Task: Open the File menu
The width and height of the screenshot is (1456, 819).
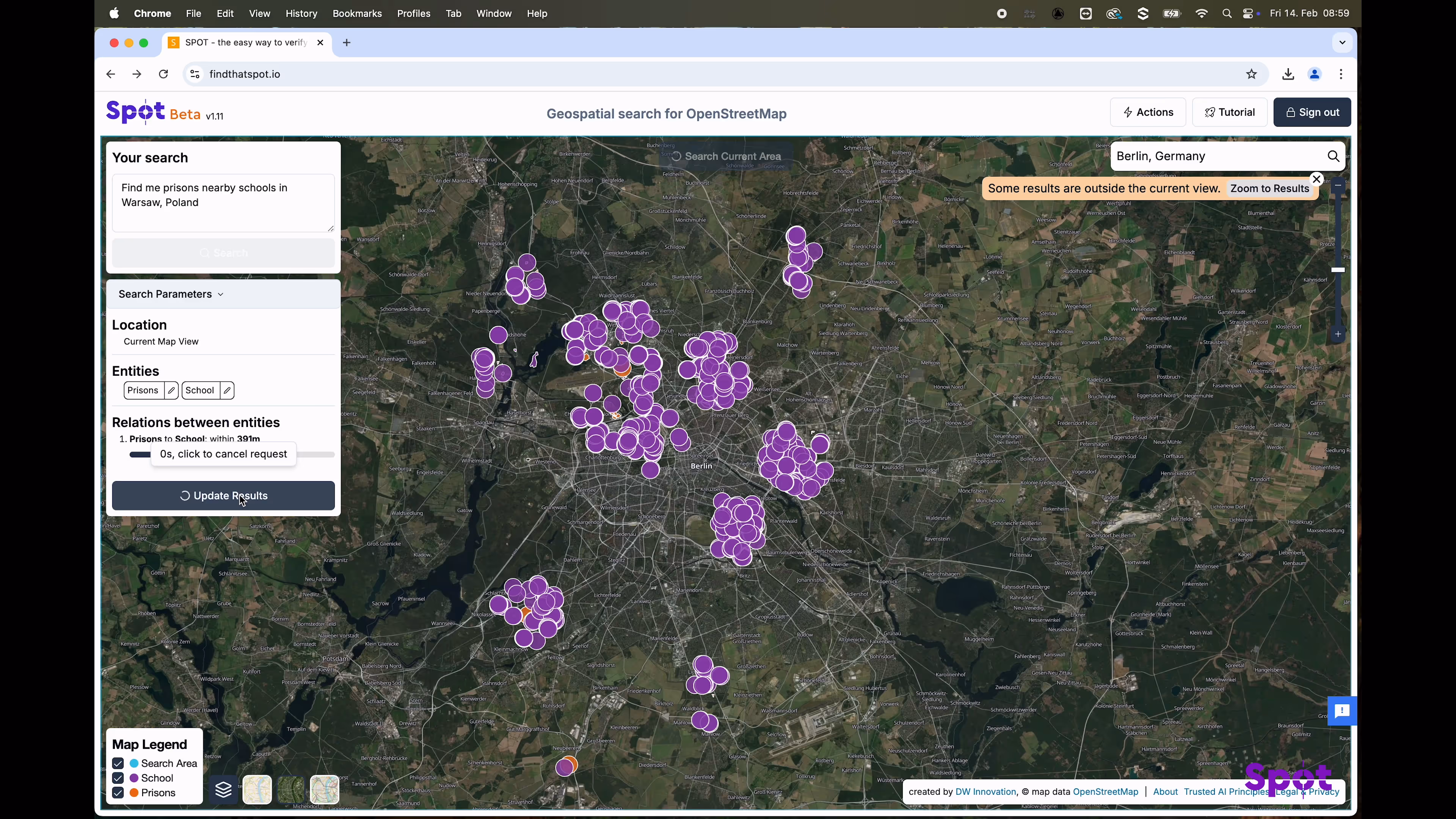Action: [193, 14]
